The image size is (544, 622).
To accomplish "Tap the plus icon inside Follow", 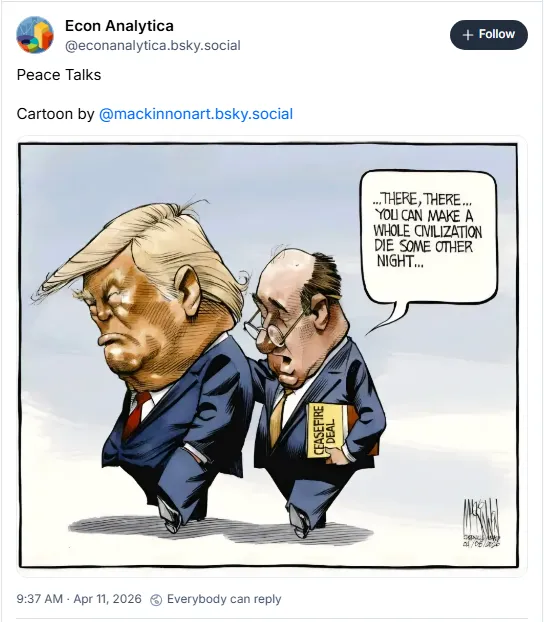I will pos(468,35).
